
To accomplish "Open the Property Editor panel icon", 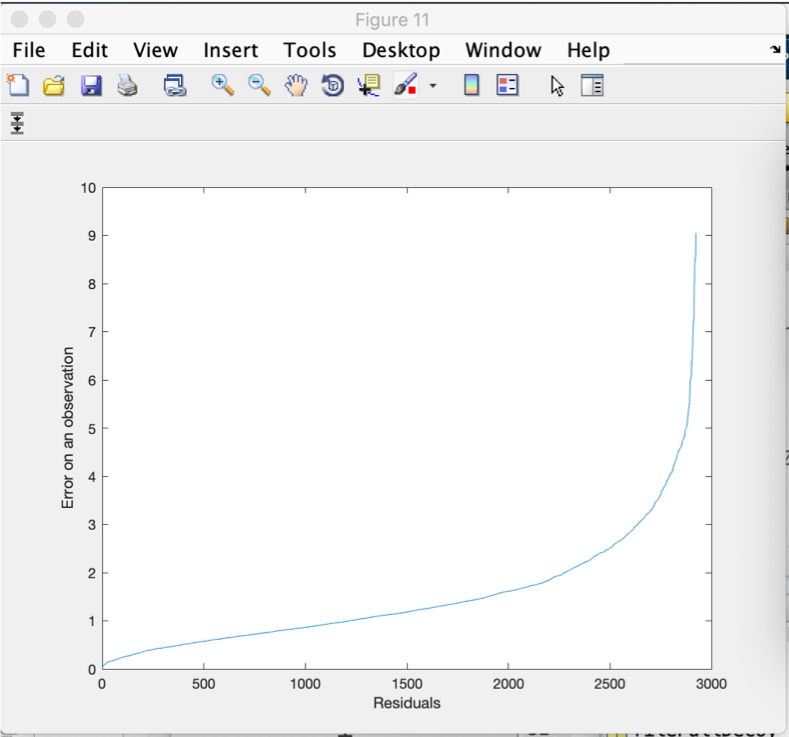I will [x=592, y=85].
